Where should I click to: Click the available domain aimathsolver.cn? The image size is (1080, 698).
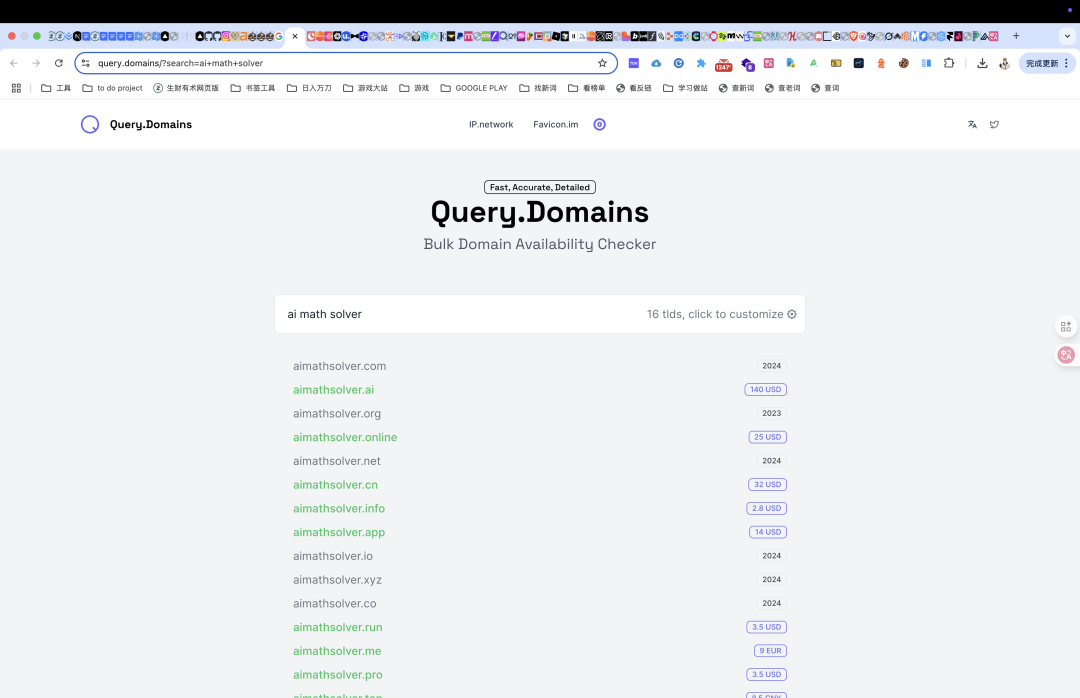[335, 485]
